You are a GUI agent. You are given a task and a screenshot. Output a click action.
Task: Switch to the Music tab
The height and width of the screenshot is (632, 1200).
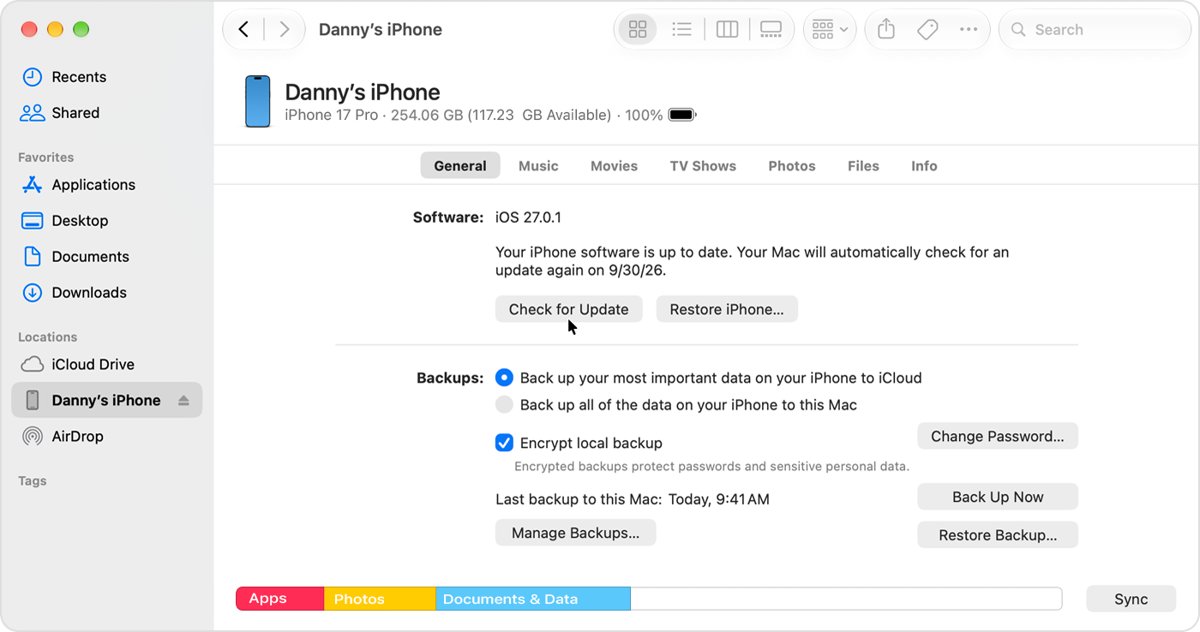coord(538,166)
